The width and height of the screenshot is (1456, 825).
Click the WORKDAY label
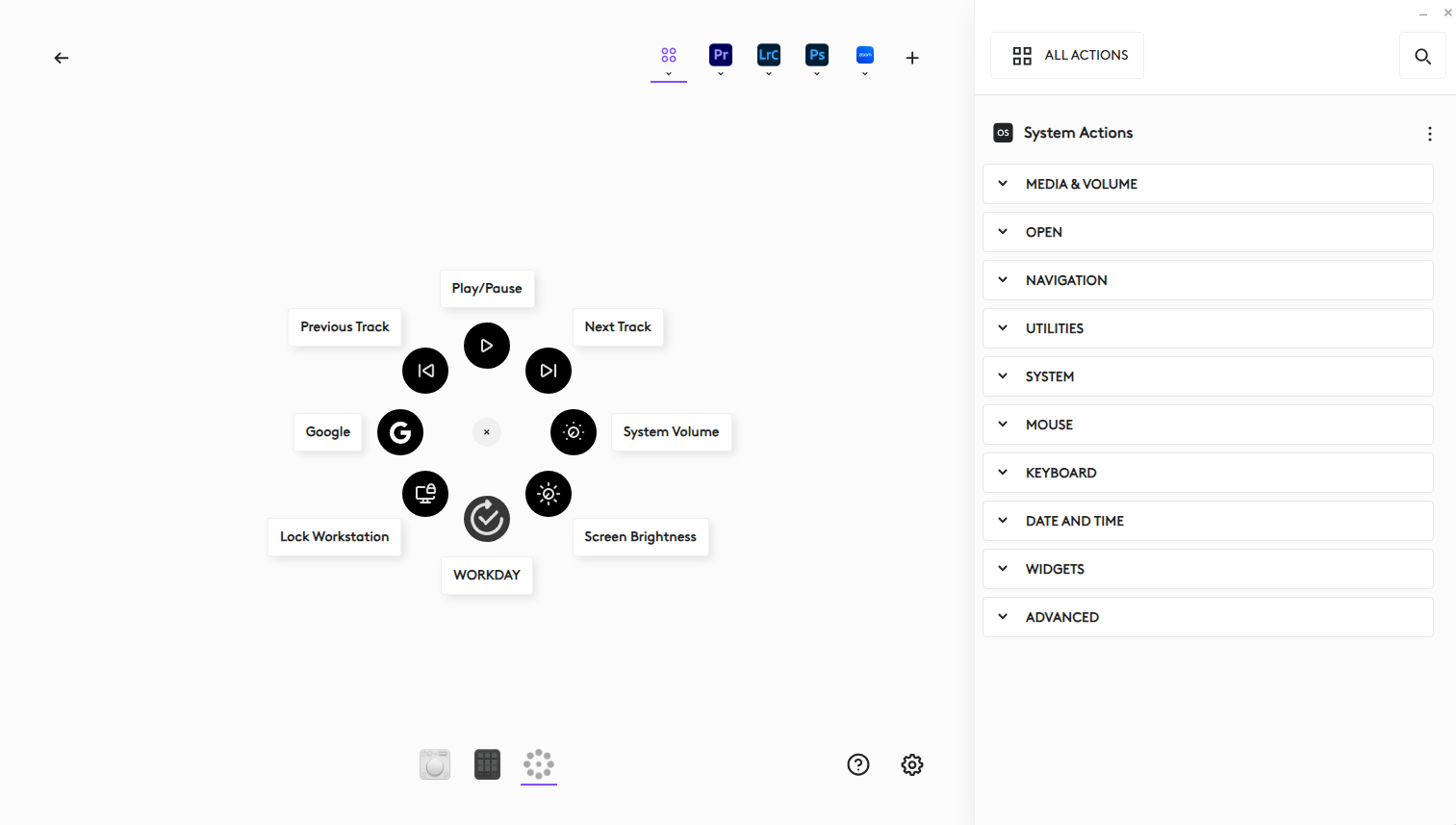pos(487,576)
